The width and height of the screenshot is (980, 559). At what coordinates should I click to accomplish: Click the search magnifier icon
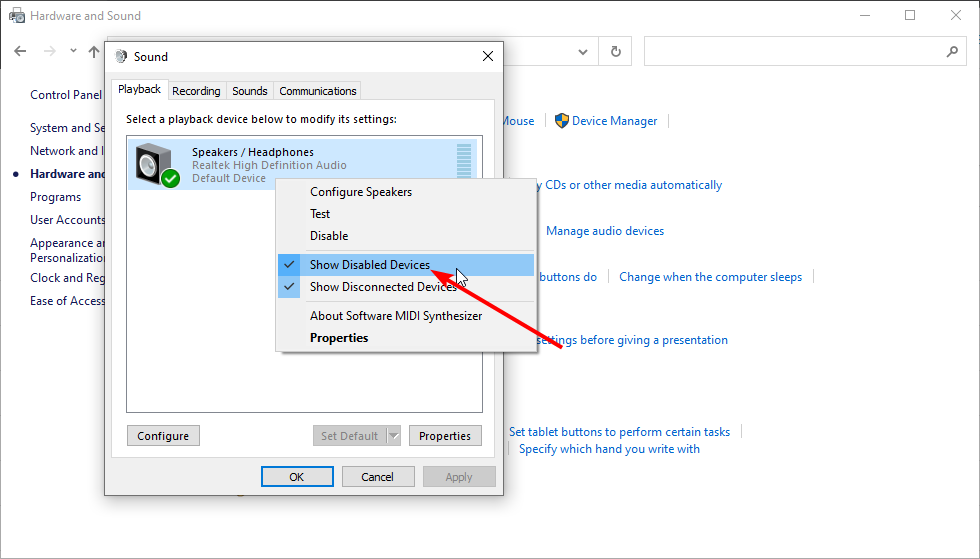point(952,51)
